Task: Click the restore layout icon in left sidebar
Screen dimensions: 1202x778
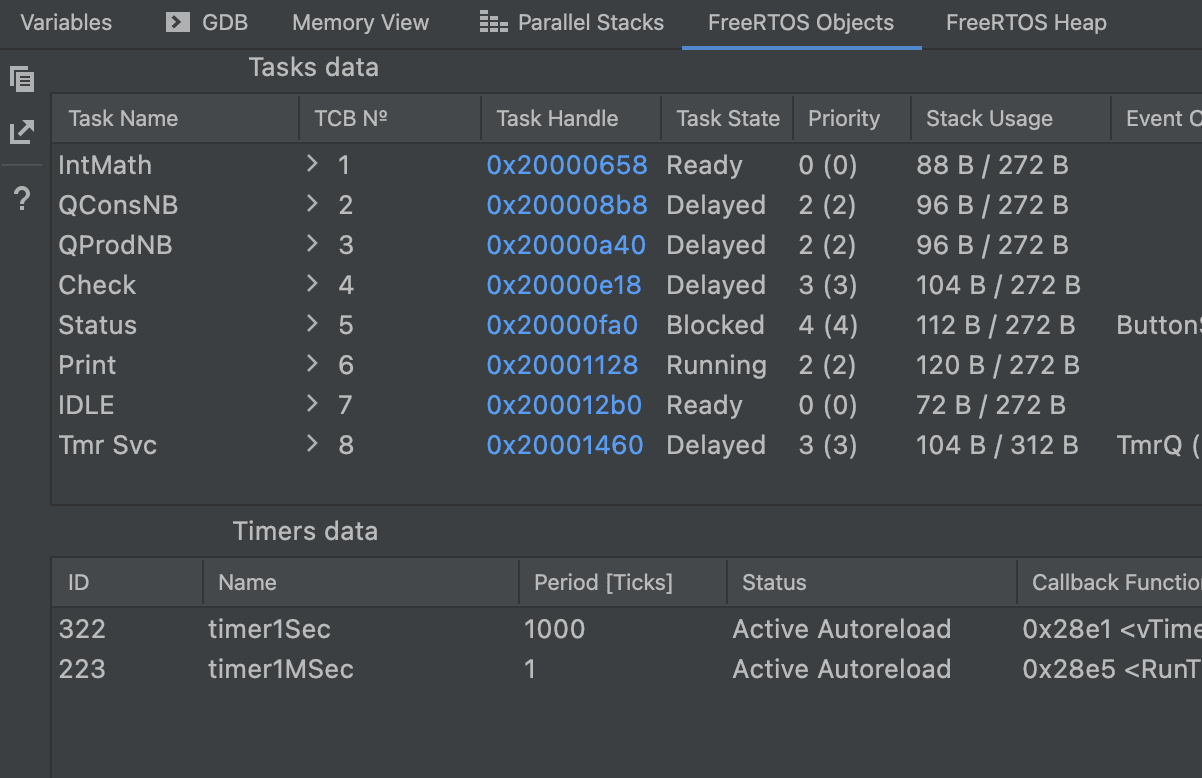Action: coord(22,79)
